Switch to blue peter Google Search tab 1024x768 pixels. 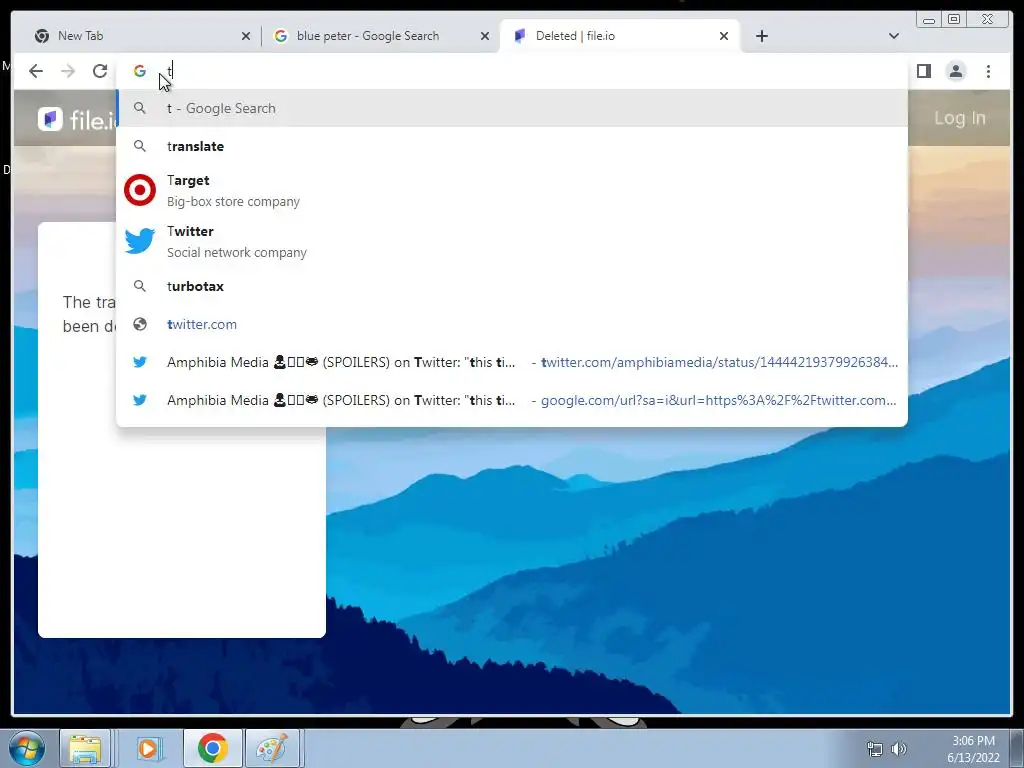coord(381,36)
